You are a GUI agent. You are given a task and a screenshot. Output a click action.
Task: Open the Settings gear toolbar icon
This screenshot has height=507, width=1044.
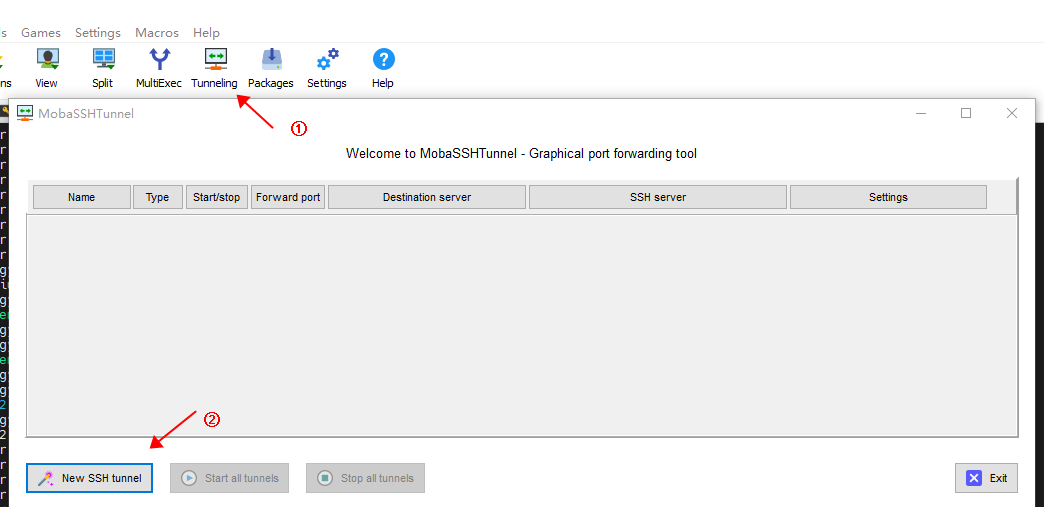tap(327, 68)
